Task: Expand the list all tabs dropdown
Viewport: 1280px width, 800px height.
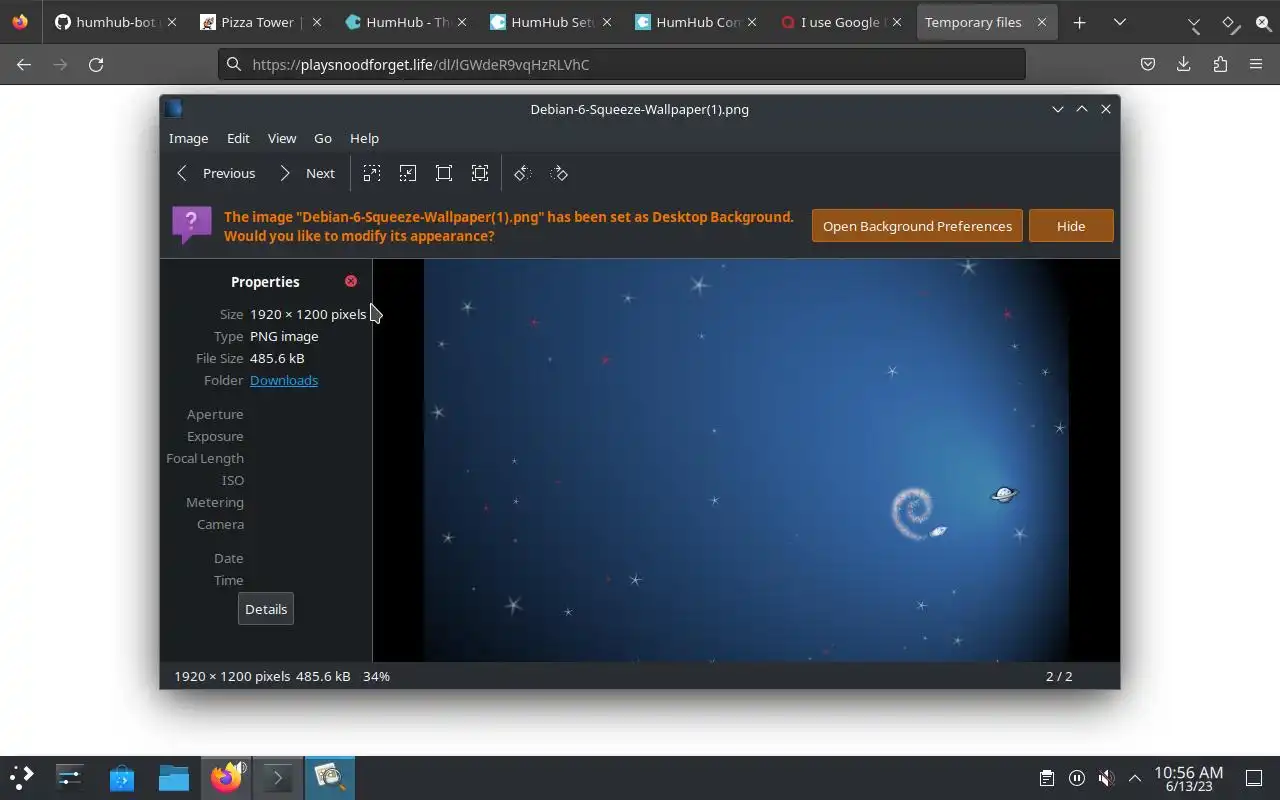Action: click(x=1119, y=22)
